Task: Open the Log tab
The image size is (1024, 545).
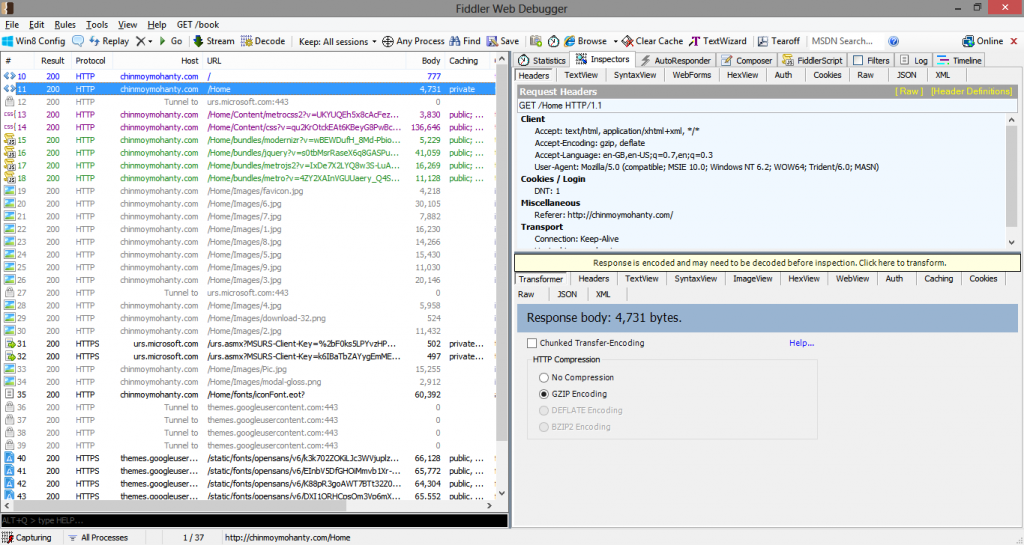Action: point(914,60)
